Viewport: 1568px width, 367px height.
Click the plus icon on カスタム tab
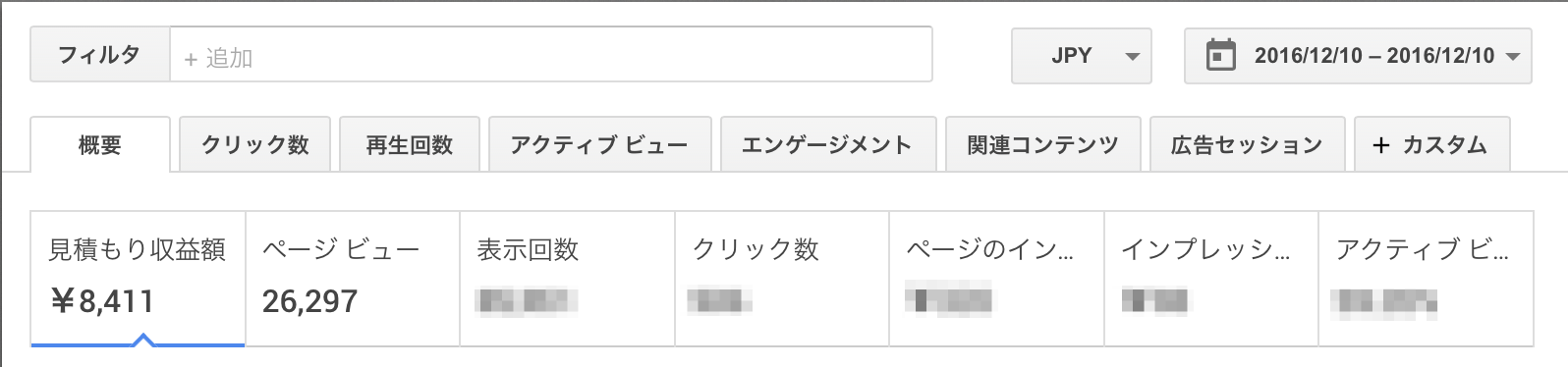(1381, 145)
